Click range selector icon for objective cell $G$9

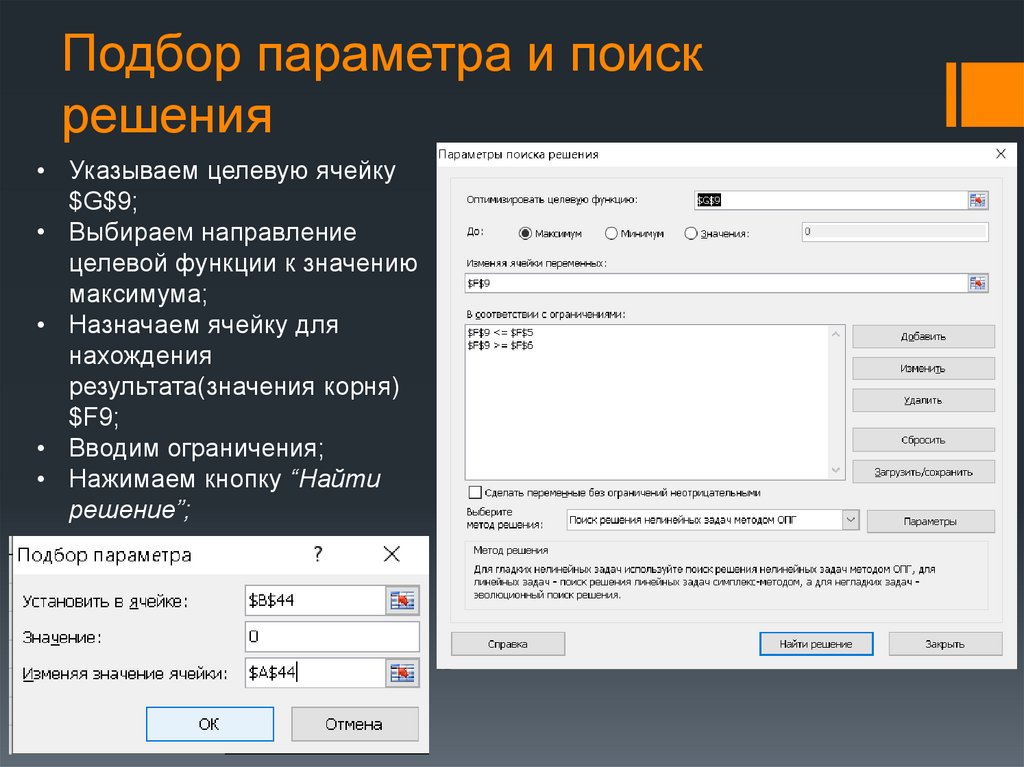pyautogui.click(x=977, y=201)
